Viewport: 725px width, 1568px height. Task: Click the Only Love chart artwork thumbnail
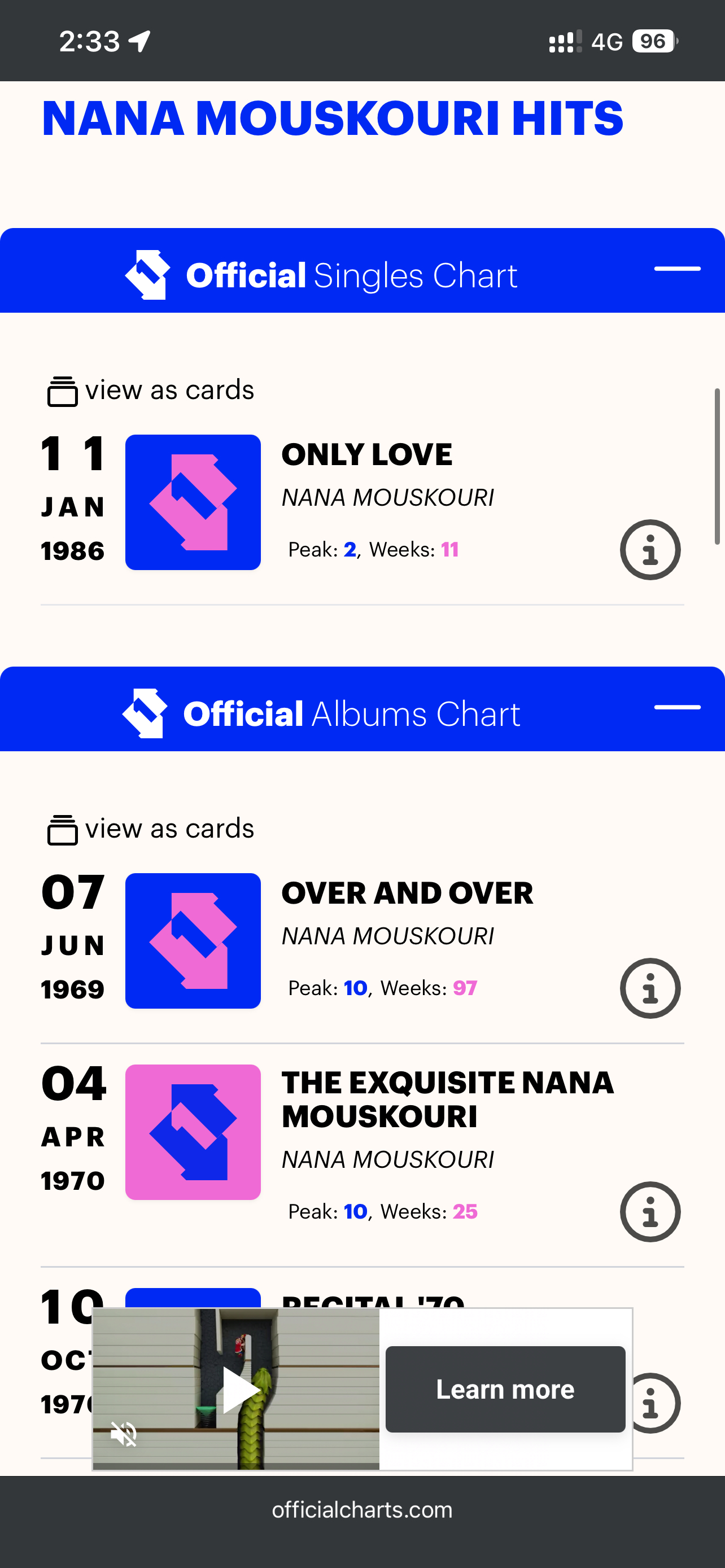[x=193, y=502]
